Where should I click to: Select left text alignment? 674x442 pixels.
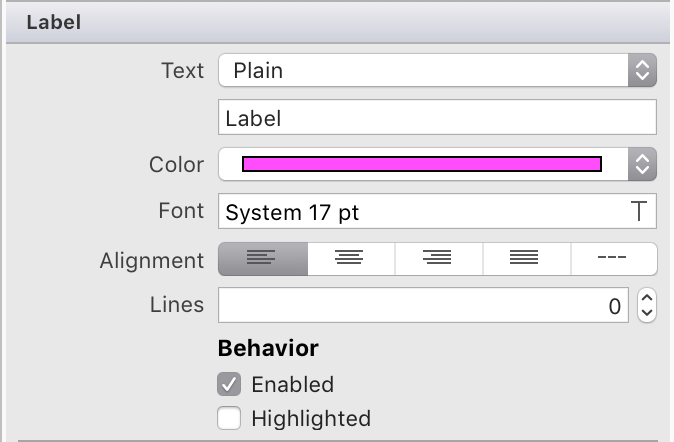coord(262,259)
